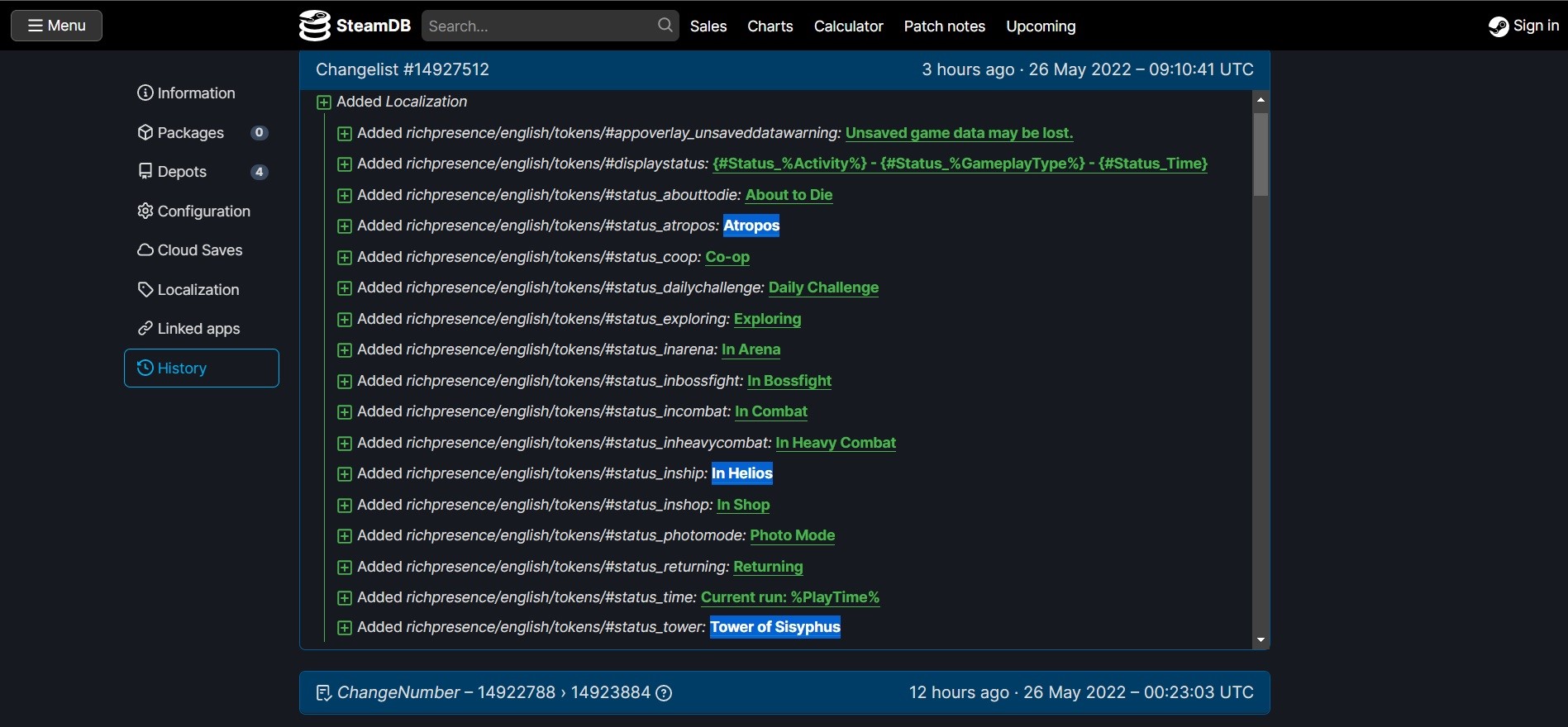Screen dimensions: 1568x727
Task: Click the Configuration gear icon
Action: (145, 211)
